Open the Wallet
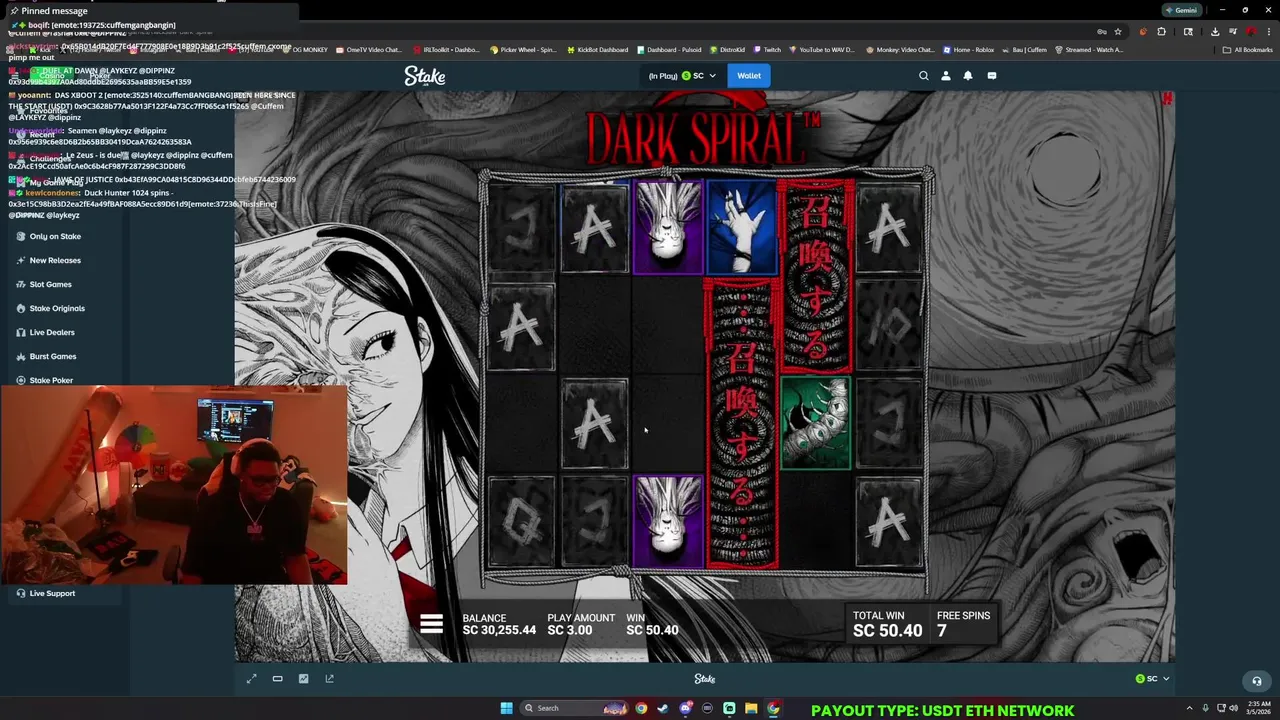 tap(749, 75)
